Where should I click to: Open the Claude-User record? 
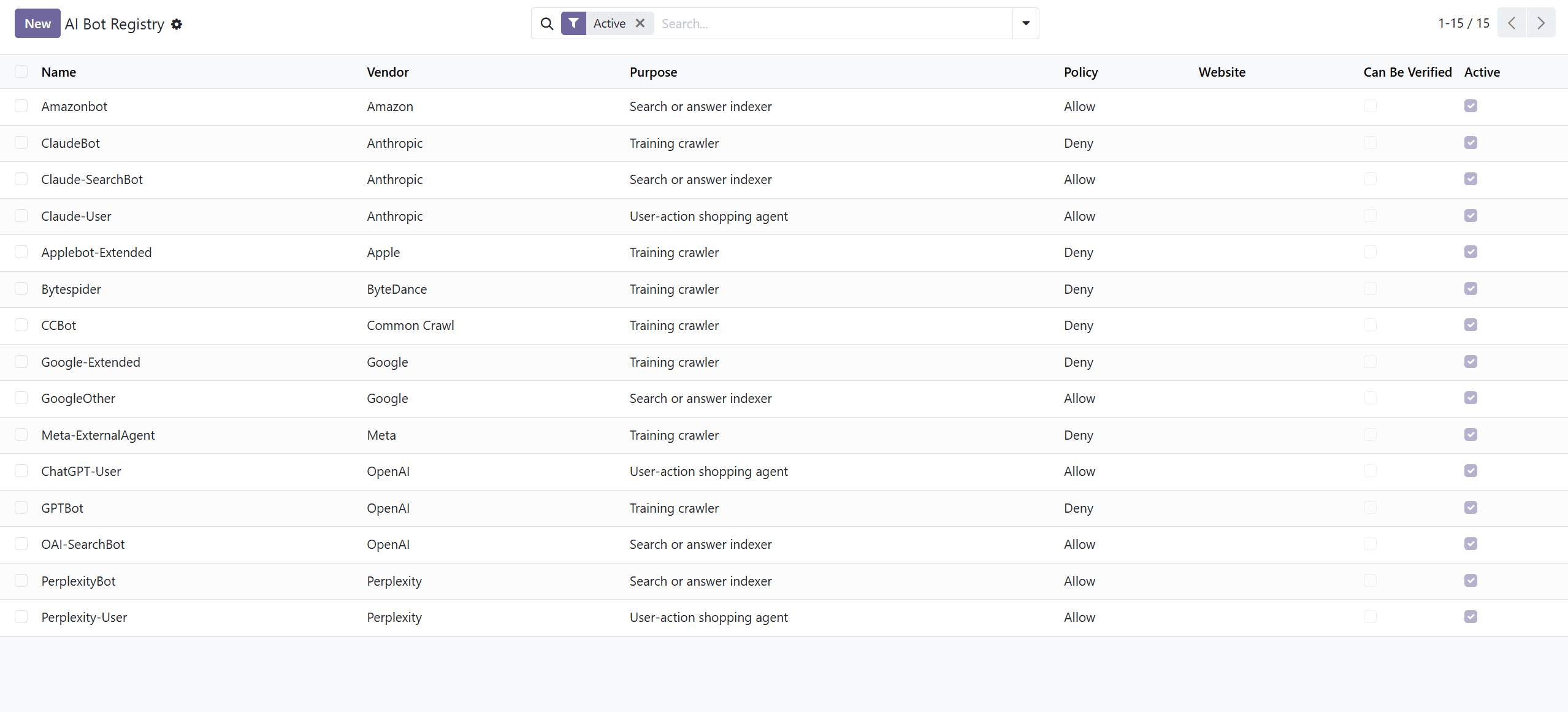tap(76, 216)
